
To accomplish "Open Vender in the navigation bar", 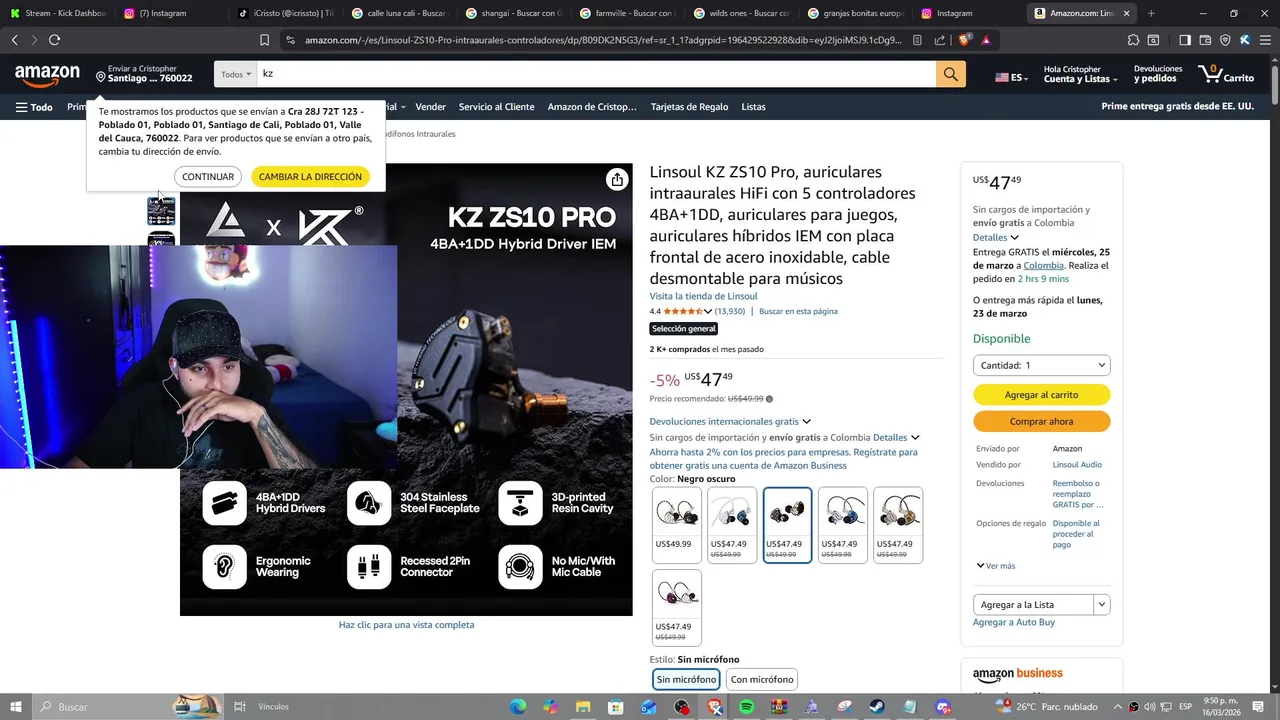I will (430, 107).
